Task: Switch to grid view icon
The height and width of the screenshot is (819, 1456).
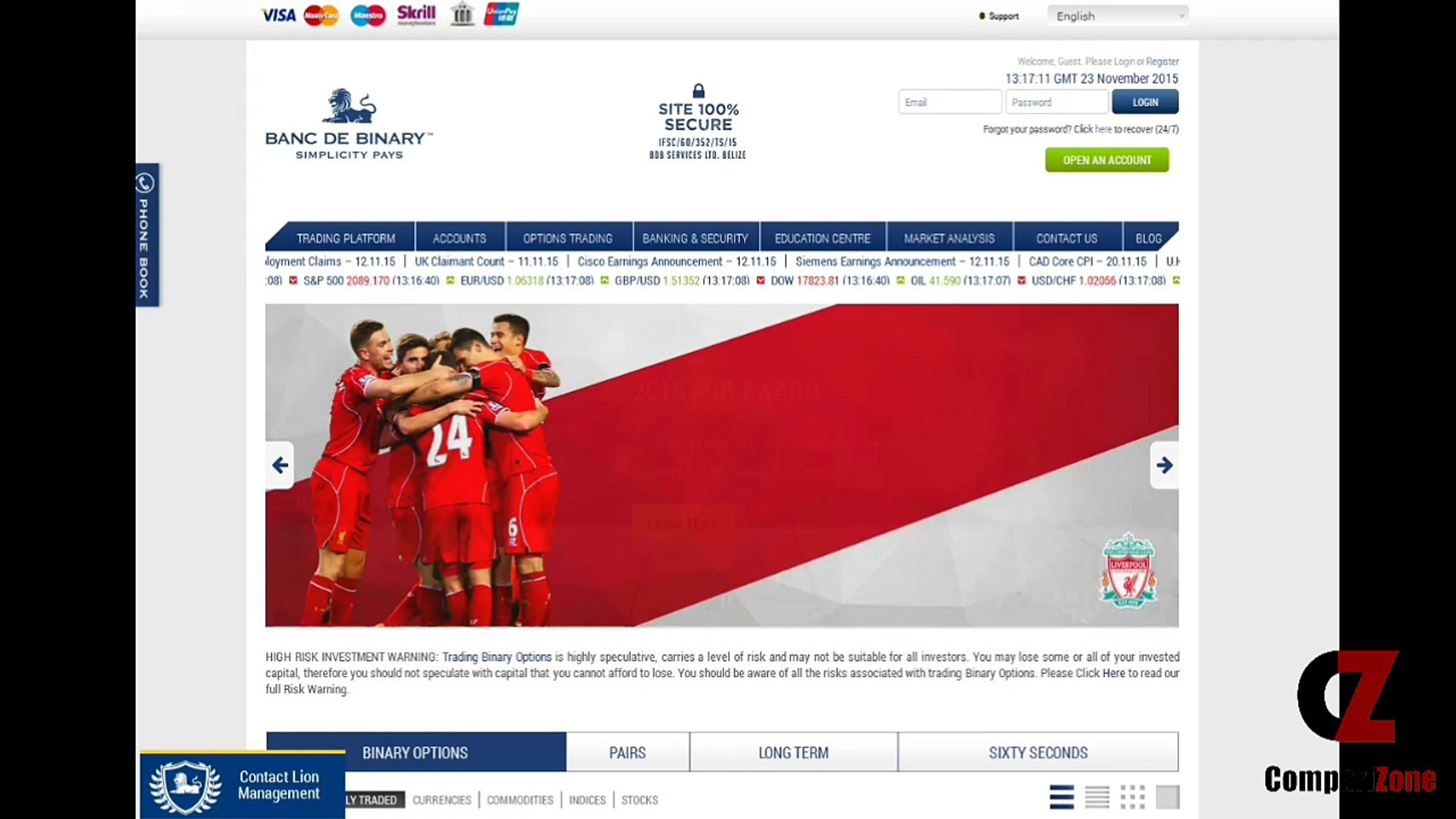Action: (1132, 797)
